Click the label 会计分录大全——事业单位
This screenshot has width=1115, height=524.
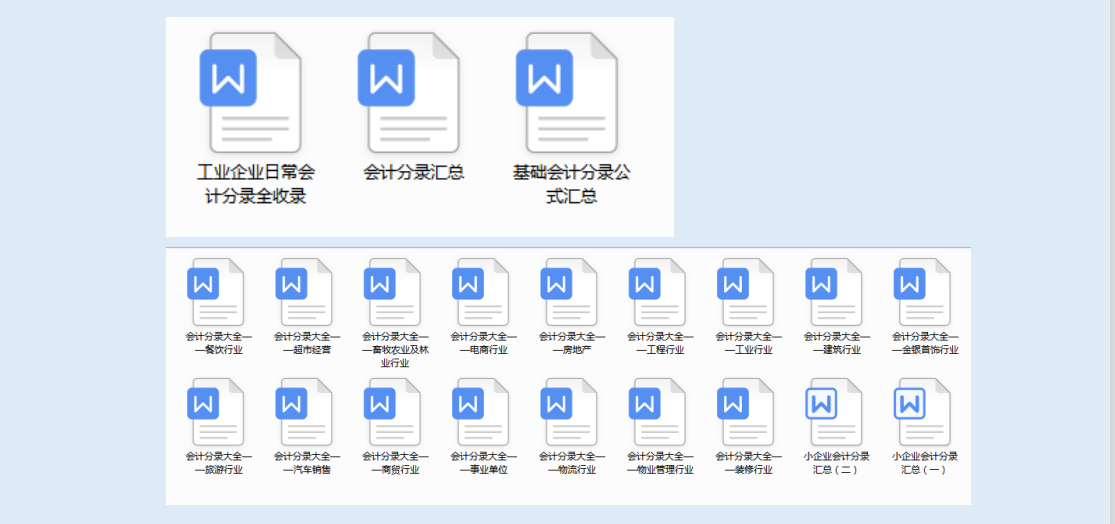(x=484, y=463)
